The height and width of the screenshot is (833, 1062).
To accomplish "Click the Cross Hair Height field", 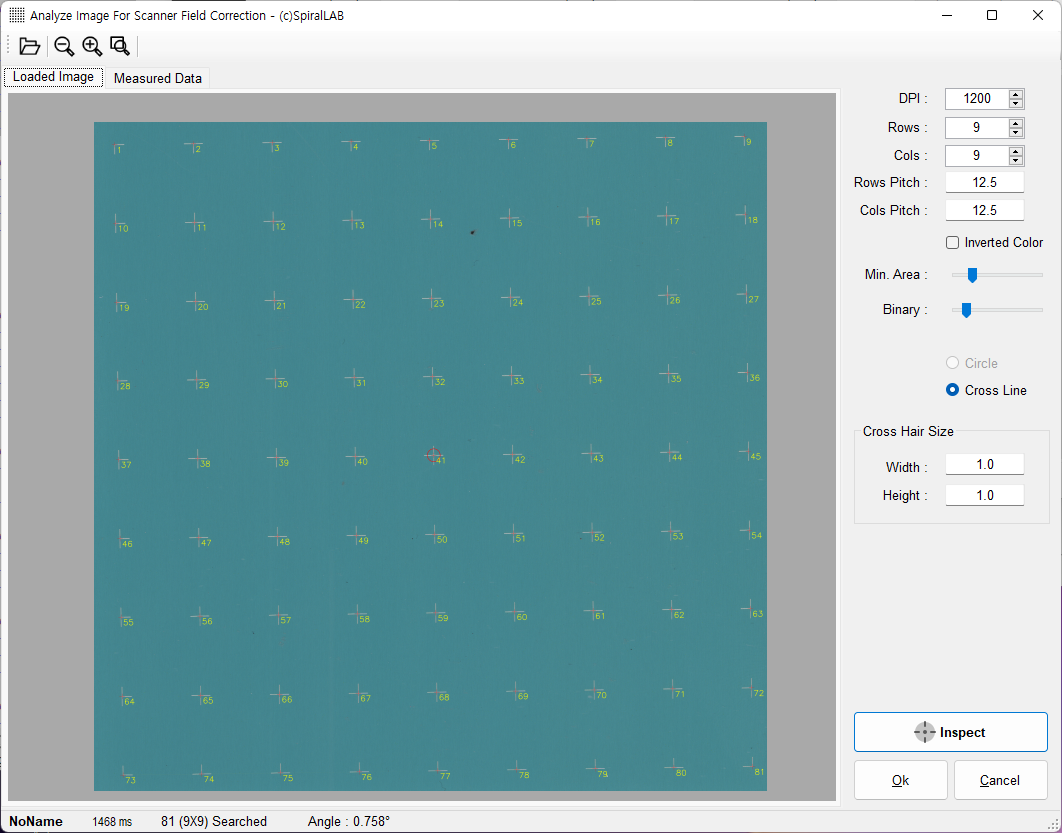I will 985,496.
